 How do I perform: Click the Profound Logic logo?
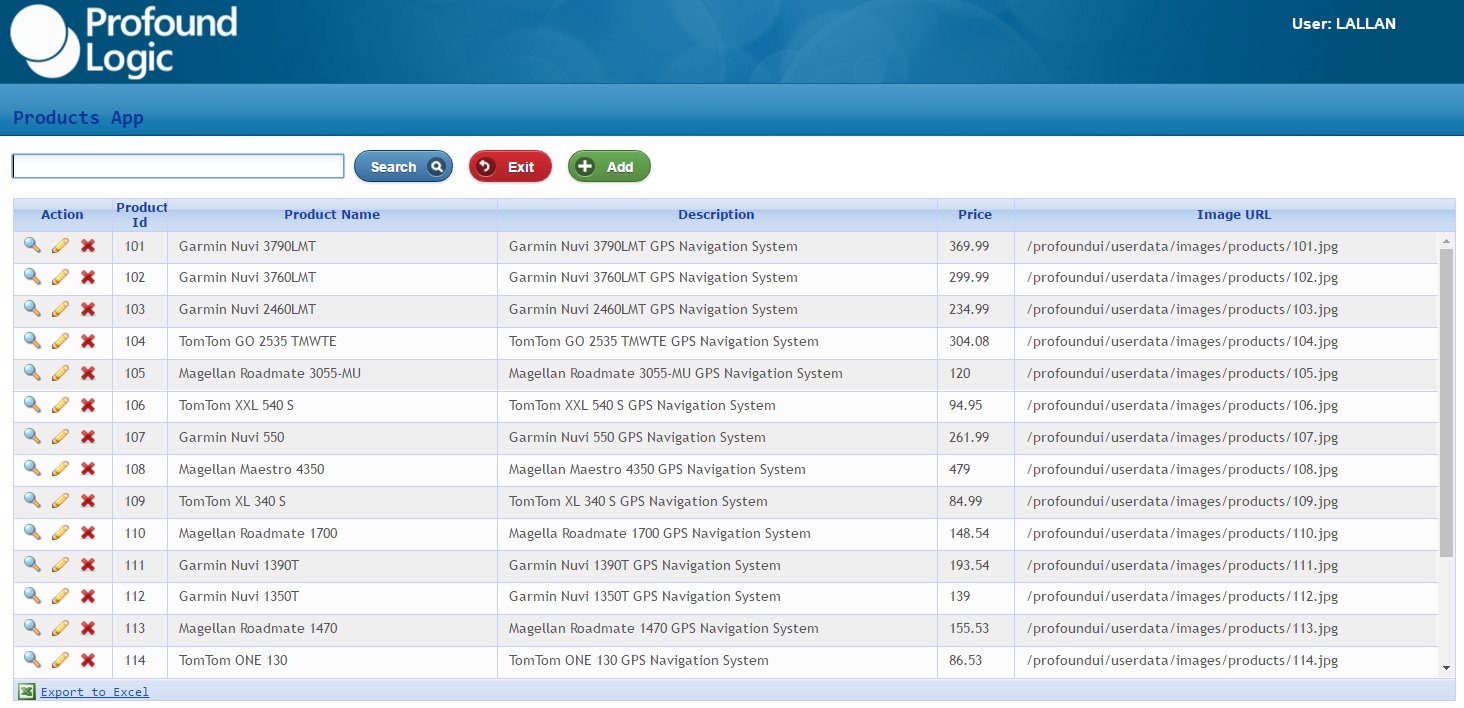click(x=124, y=42)
